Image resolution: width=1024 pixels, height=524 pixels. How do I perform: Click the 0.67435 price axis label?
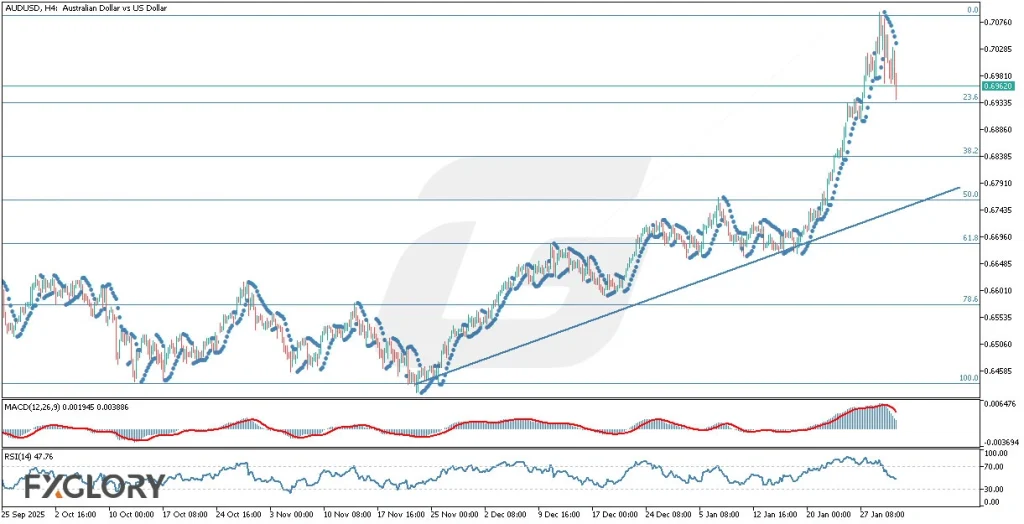1000,210
